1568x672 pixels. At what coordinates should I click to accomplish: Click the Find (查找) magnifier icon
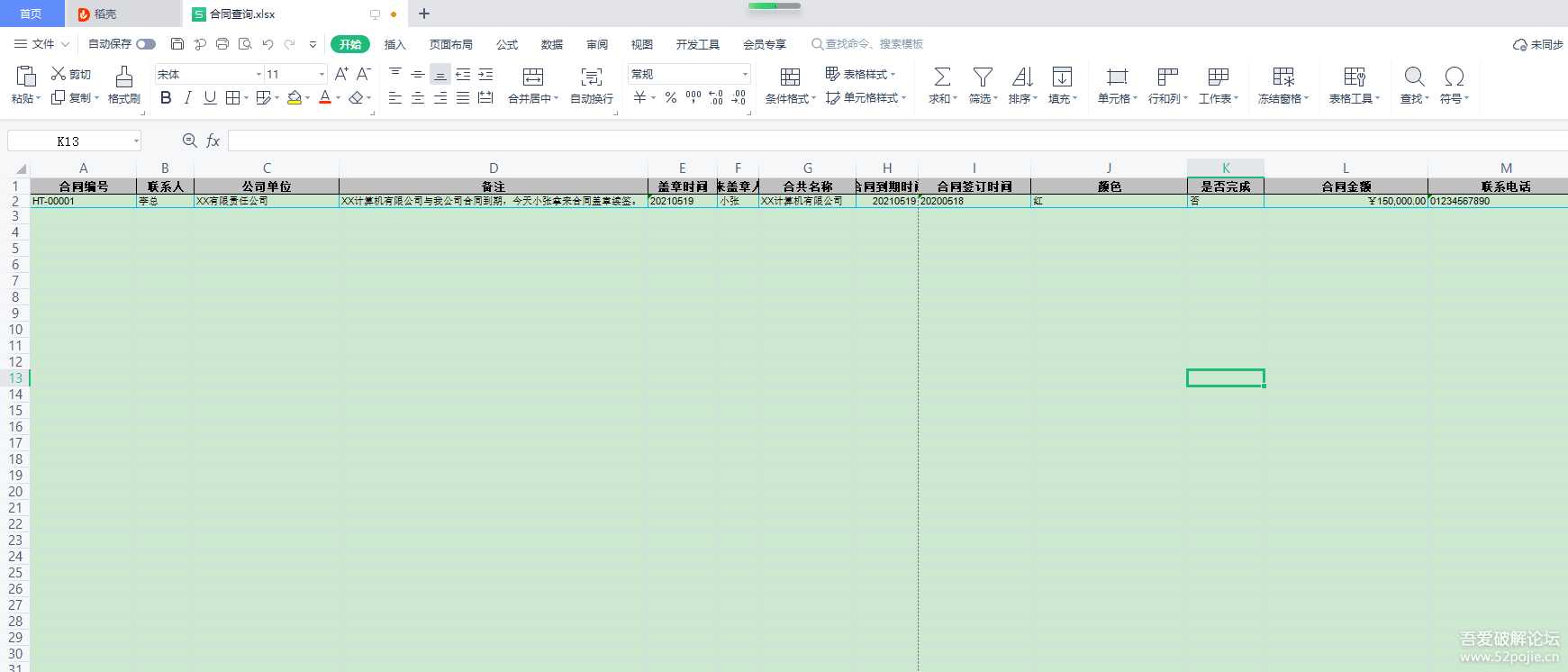1414,77
